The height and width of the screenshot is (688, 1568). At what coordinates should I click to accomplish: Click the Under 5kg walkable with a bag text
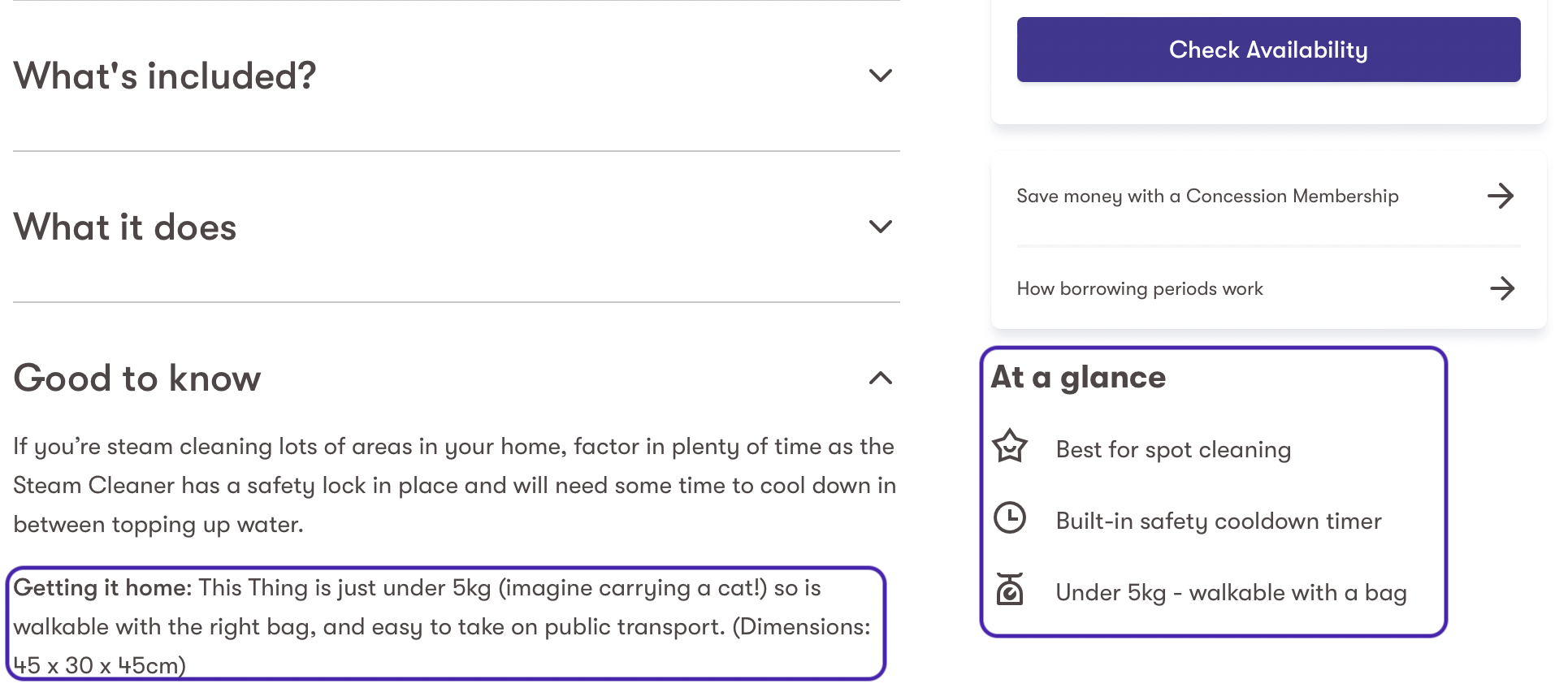(x=1230, y=593)
